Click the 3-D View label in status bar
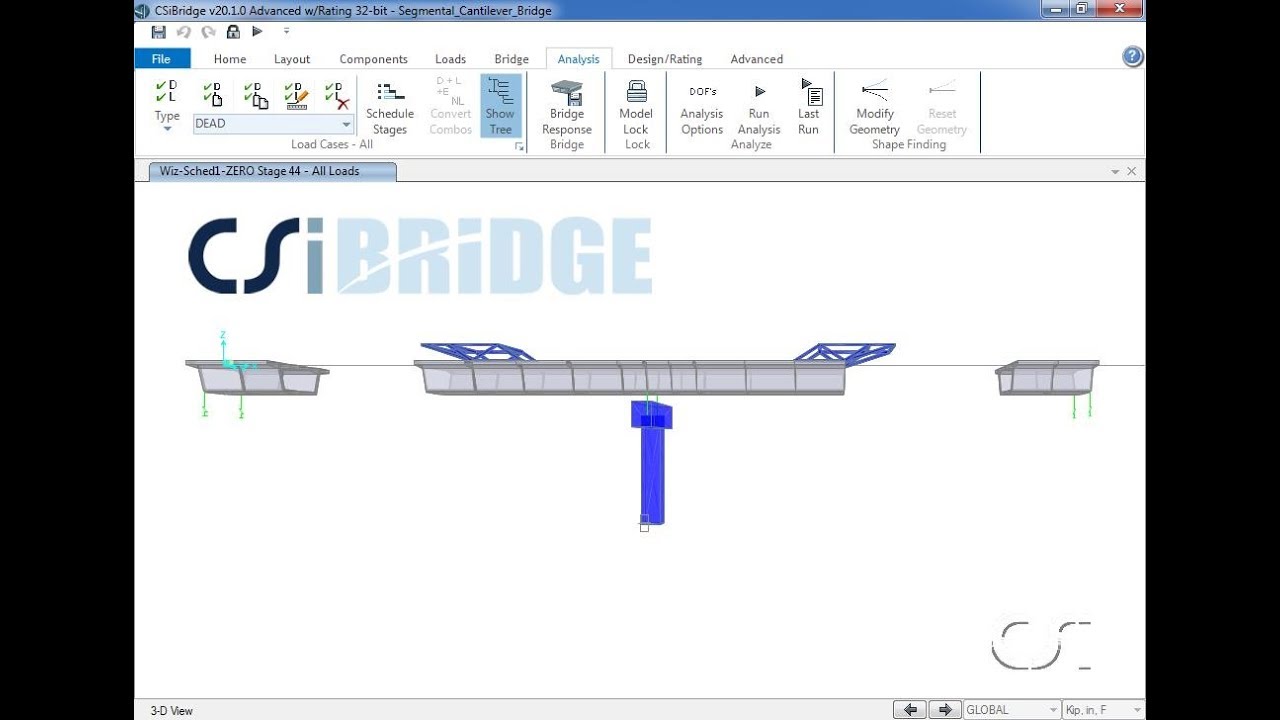Image resolution: width=1280 pixels, height=720 pixels. 171,711
